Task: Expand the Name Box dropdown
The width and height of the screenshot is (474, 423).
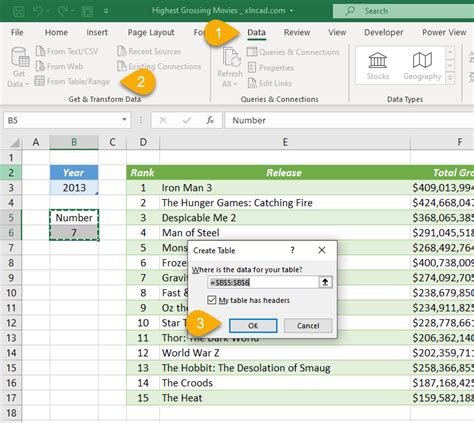Action: coord(124,120)
